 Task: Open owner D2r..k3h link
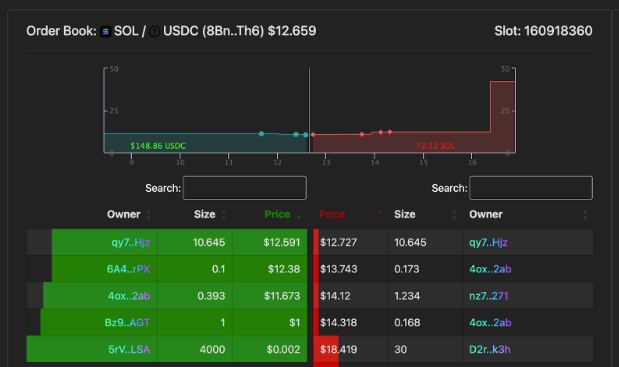coord(490,350)
